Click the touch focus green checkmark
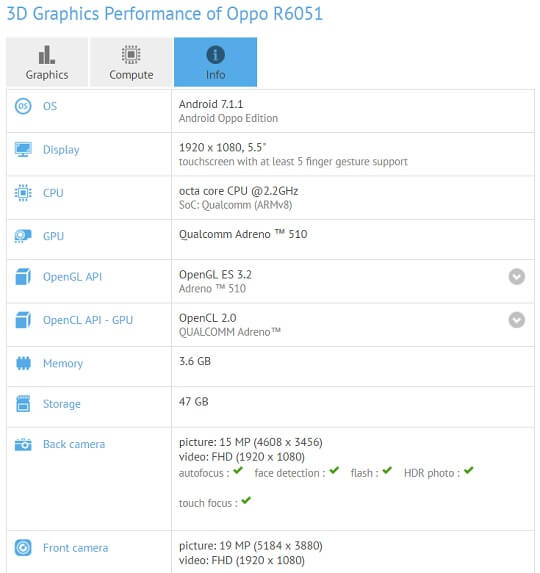This screenshot has height=573, width=540. pyautogui.click(x=246, y=500)
